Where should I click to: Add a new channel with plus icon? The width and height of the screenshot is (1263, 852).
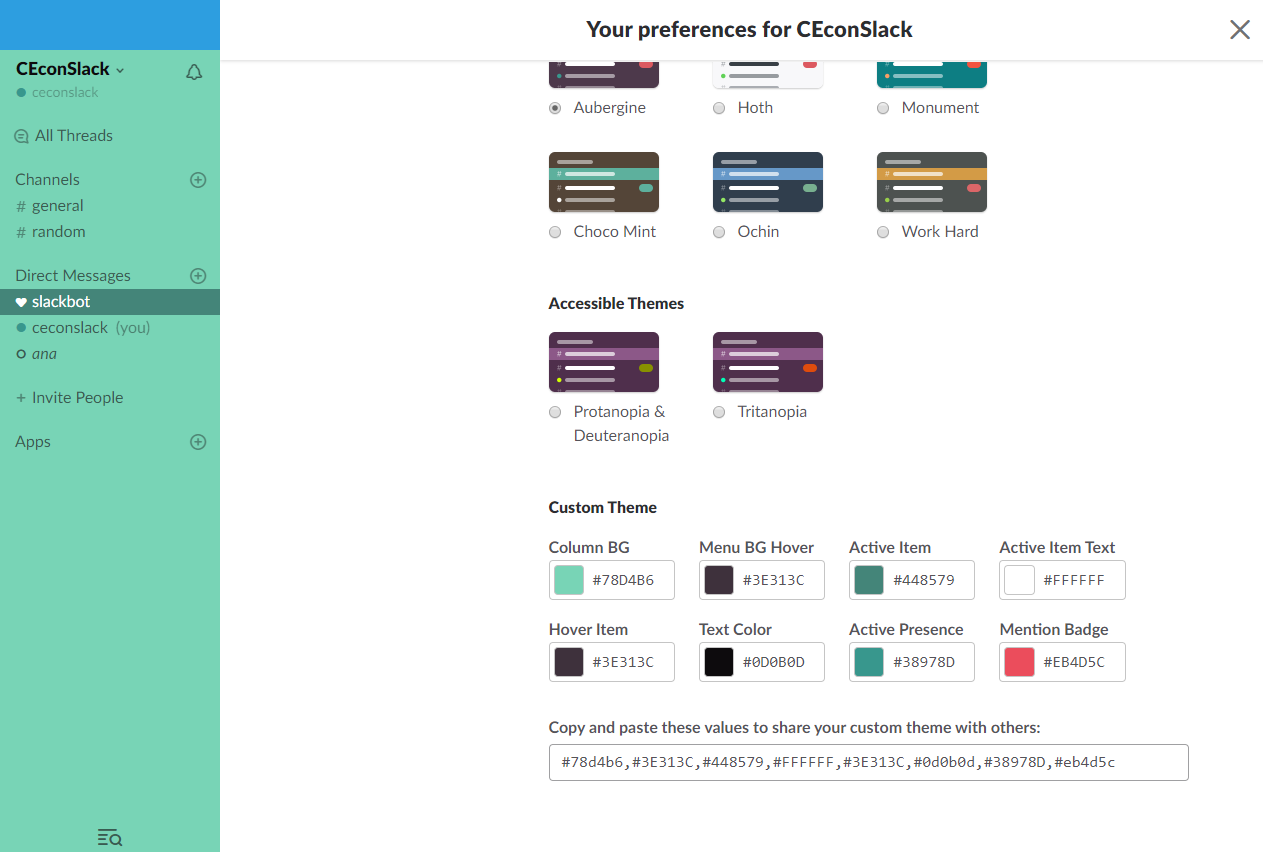(x=198, y=180)
